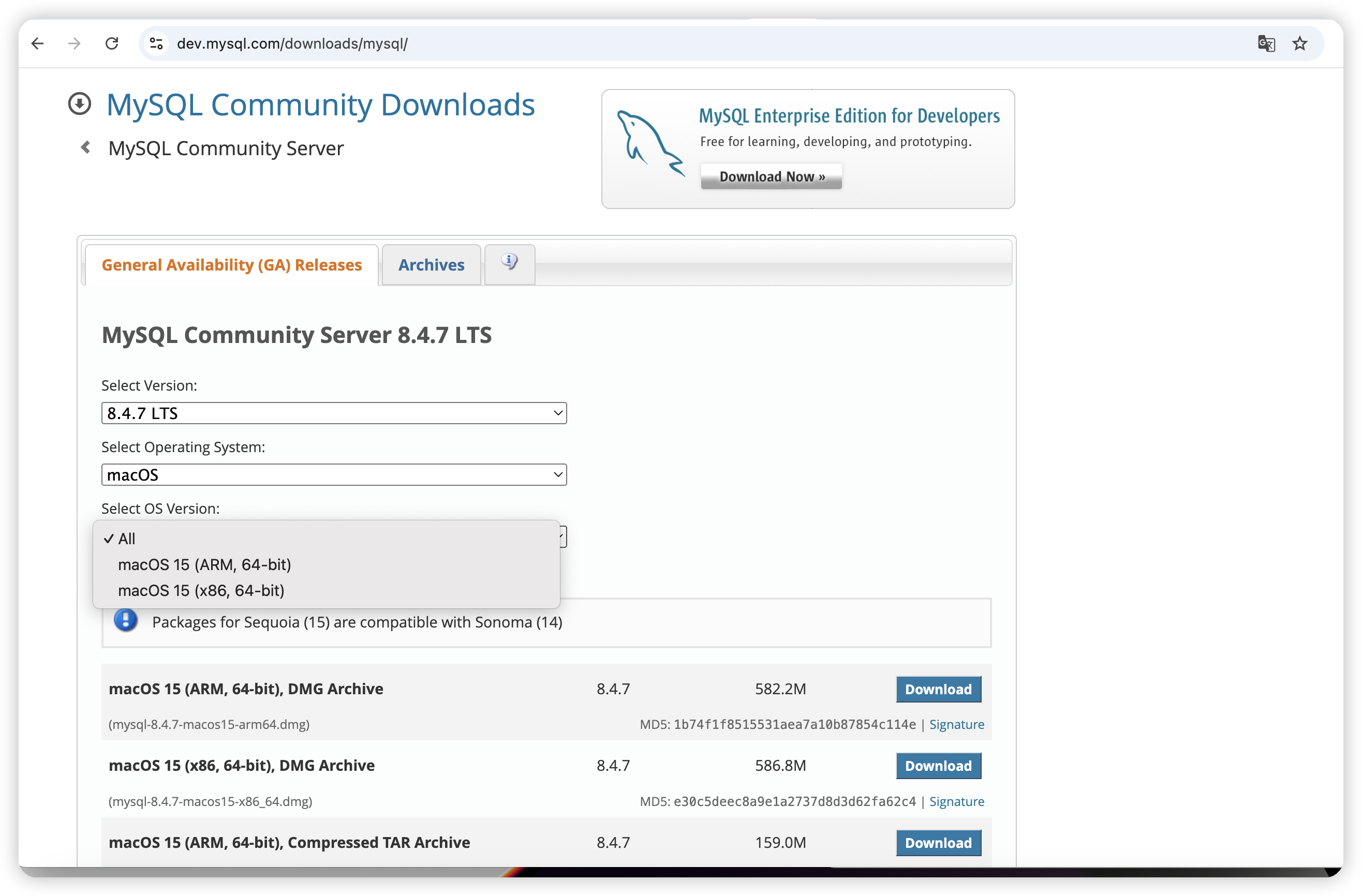Click the download circle icon by heading
Screen dimensions: 1362x896
(80, 104)
